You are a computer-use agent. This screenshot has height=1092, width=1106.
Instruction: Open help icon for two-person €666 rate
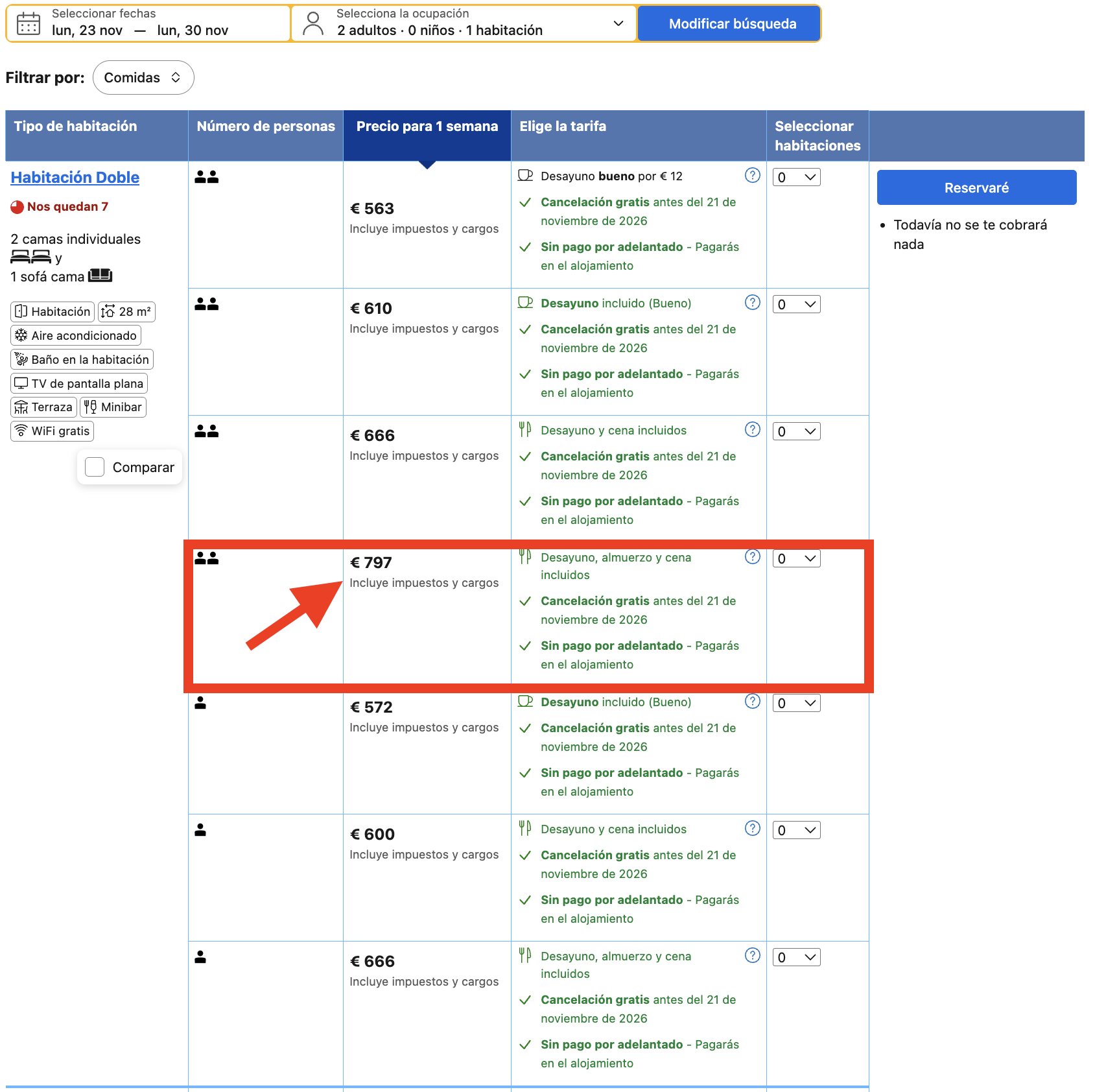tap(752, 430)
